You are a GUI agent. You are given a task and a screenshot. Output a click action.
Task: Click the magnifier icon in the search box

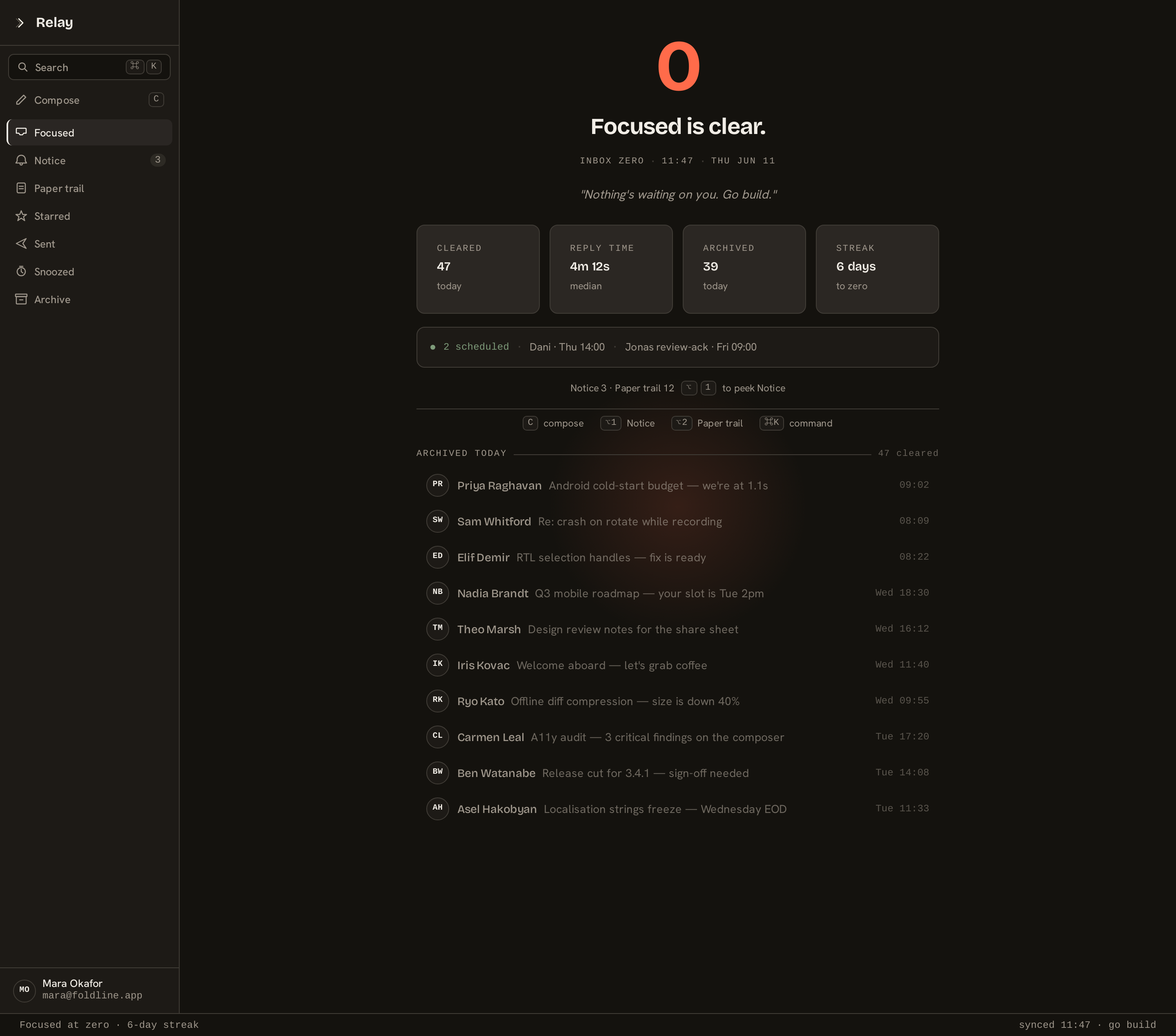pyautogui.click(x=23, y=67)
